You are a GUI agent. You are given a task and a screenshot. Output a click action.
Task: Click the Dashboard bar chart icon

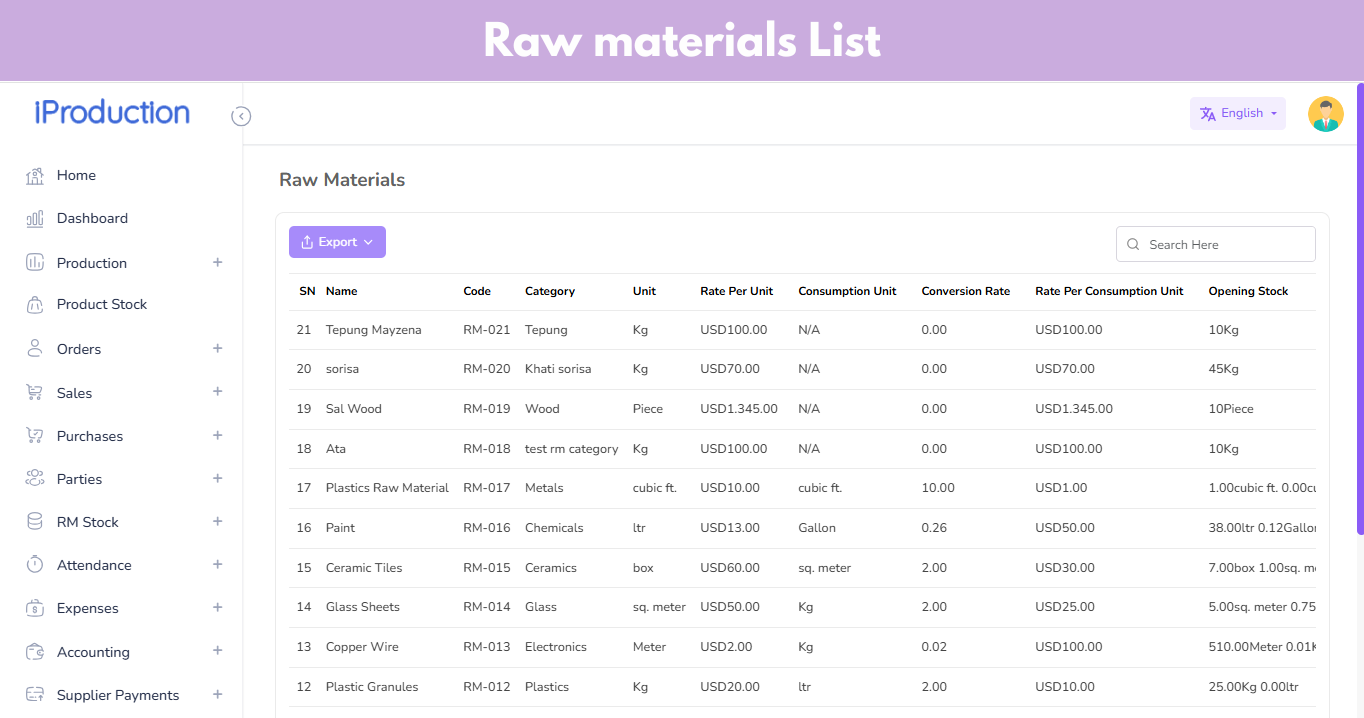pyautogui.click(x=35, y=219)
